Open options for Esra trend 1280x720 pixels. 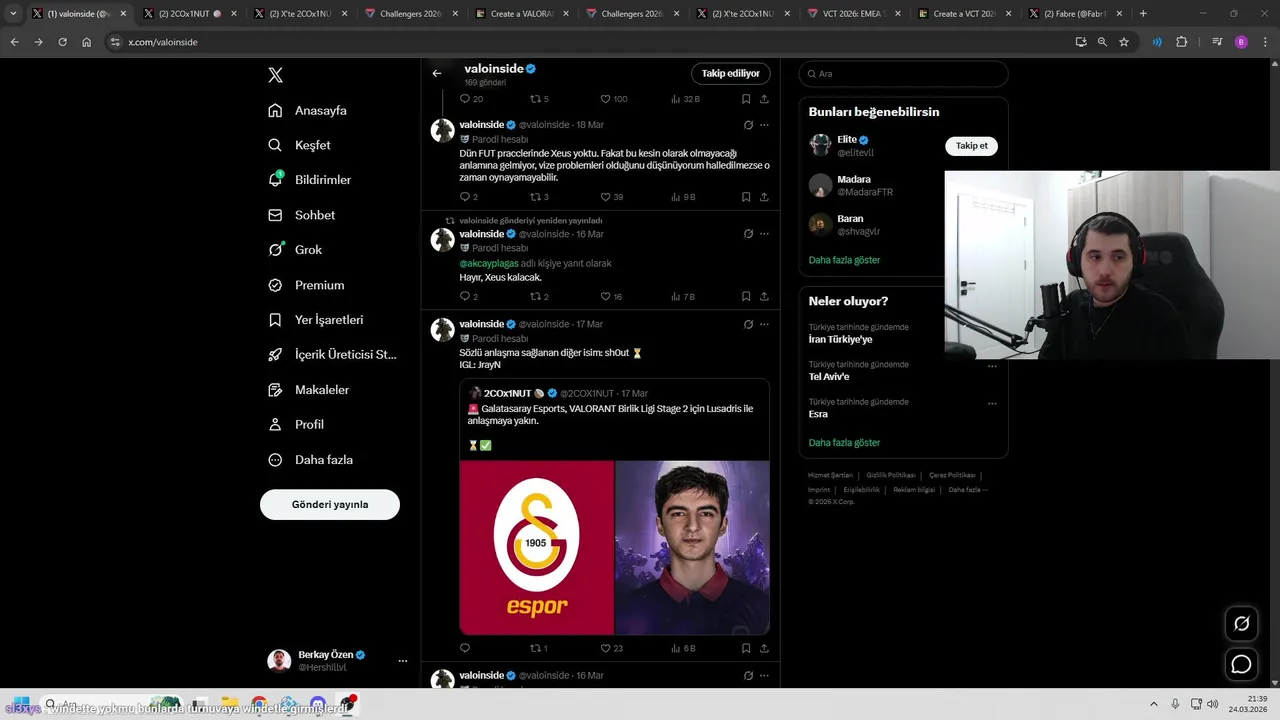click(x=992, y=404)
